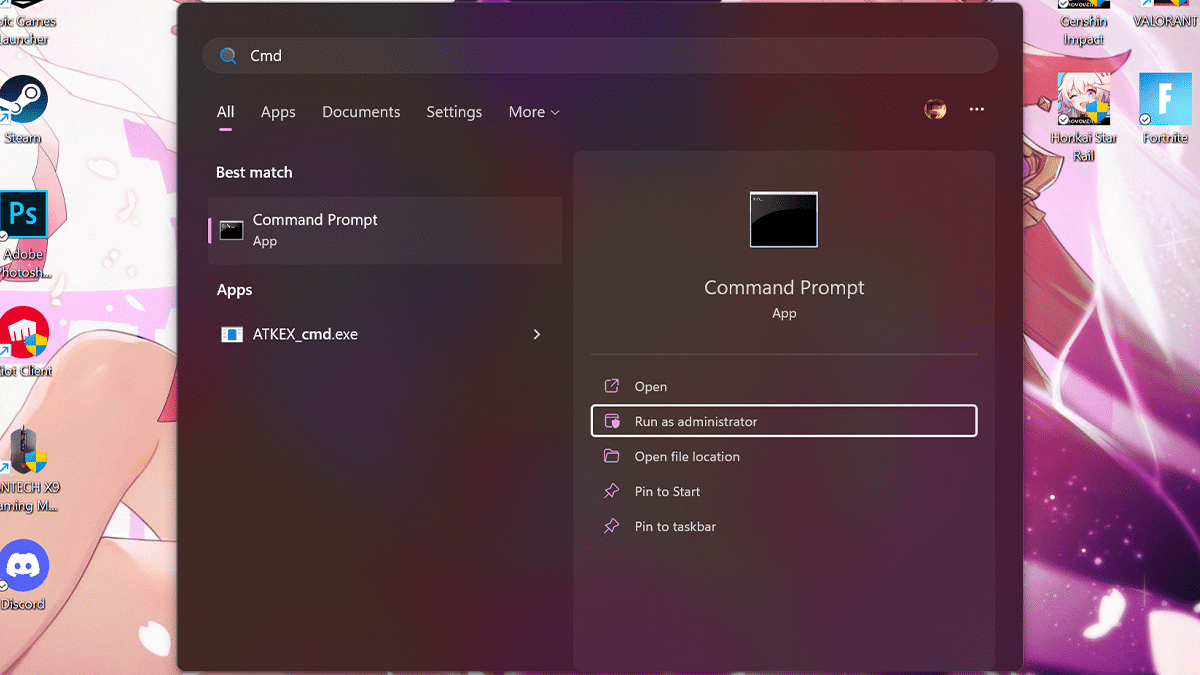Run Command Prompt as administrator

pos(784,421)
